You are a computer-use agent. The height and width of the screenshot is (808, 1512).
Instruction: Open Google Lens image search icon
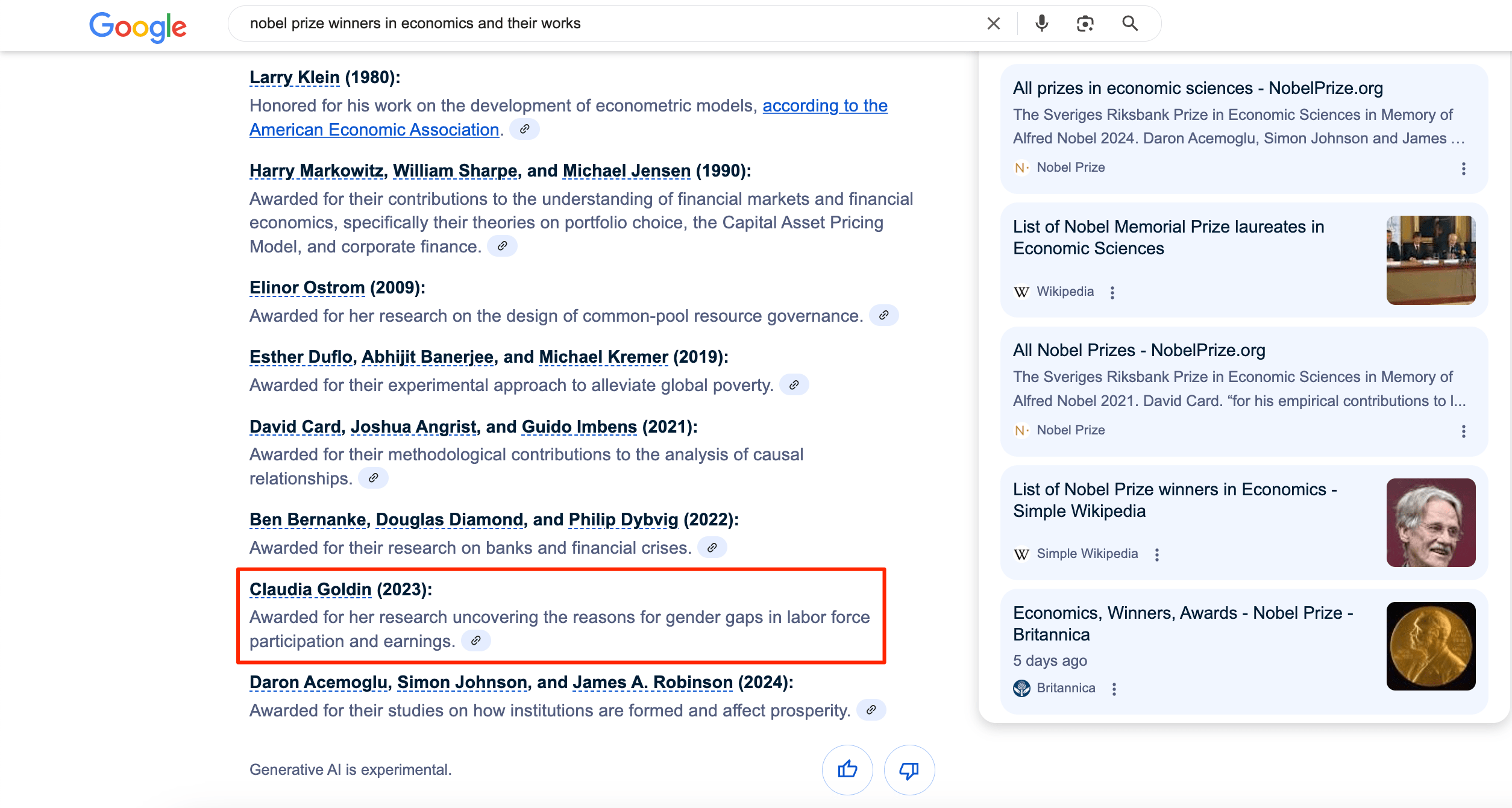(1085, 23)
